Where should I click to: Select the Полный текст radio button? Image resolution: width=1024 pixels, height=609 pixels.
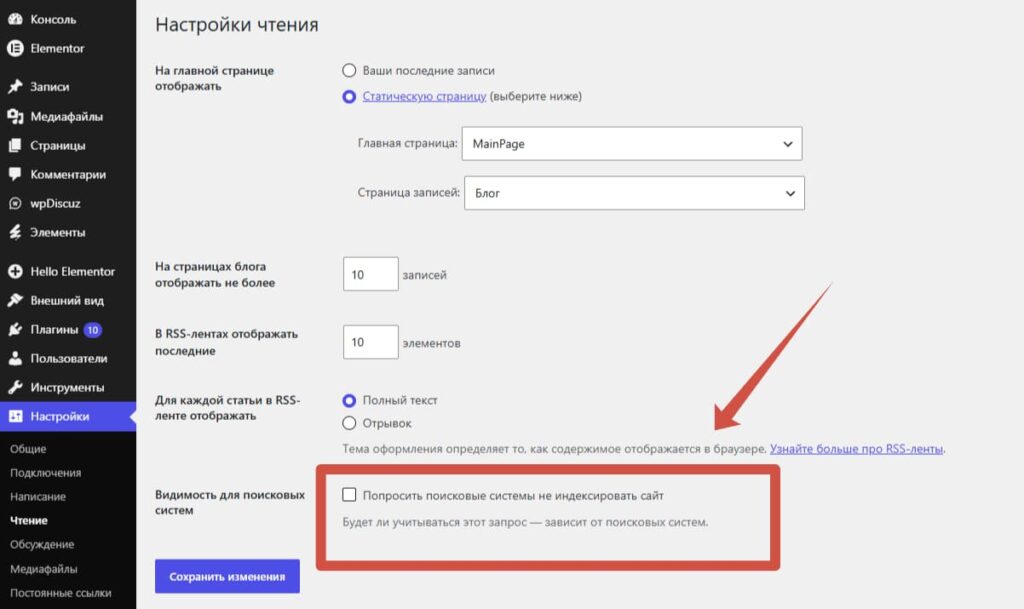point(349,400)
